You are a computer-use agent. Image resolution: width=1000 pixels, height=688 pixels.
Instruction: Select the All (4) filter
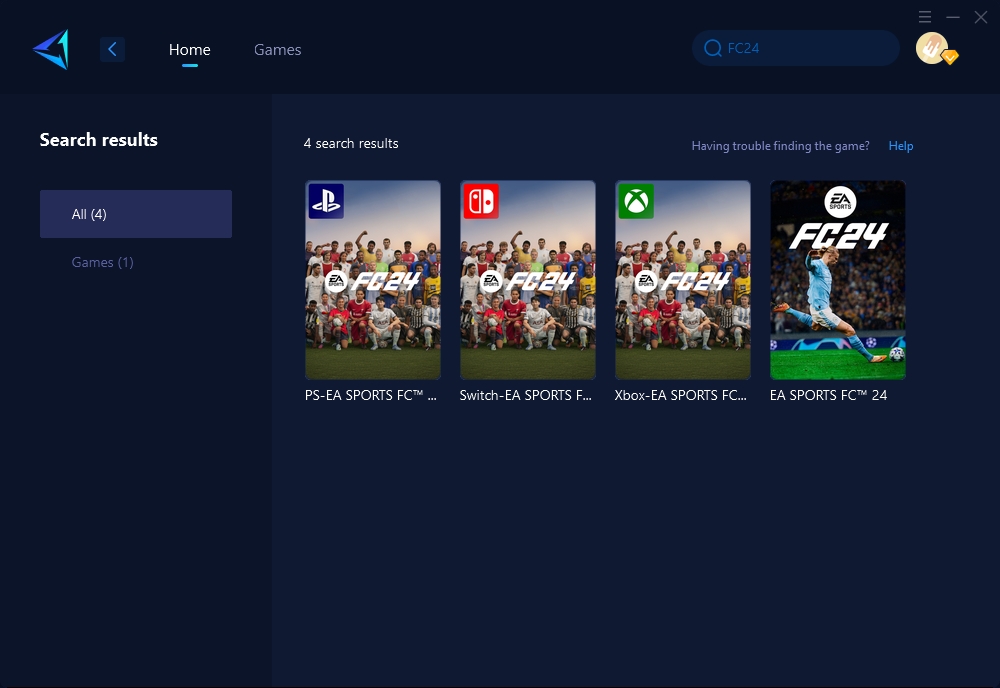[136, 214]
